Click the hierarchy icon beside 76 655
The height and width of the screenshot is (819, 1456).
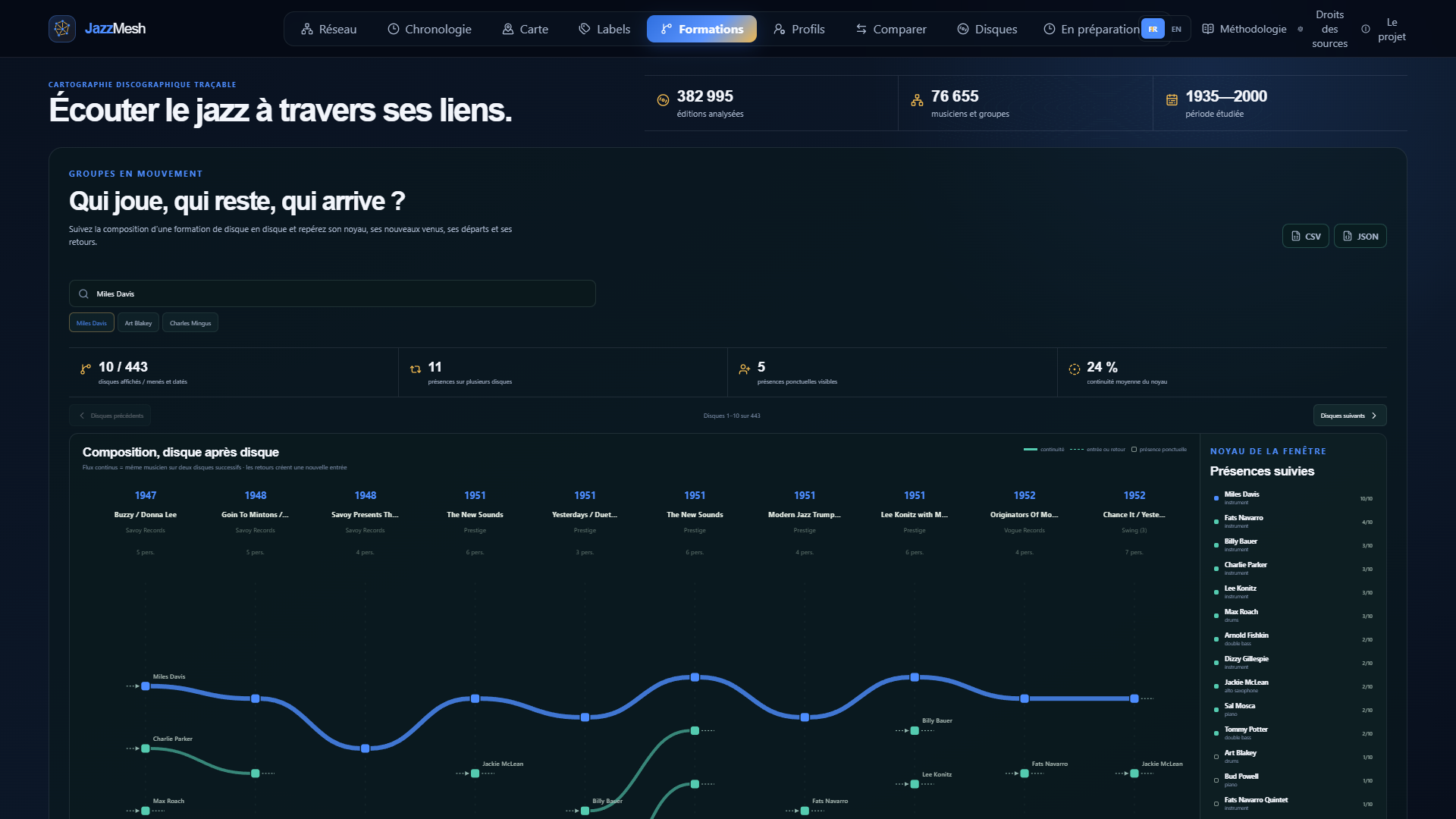click(x=918, y=99)
